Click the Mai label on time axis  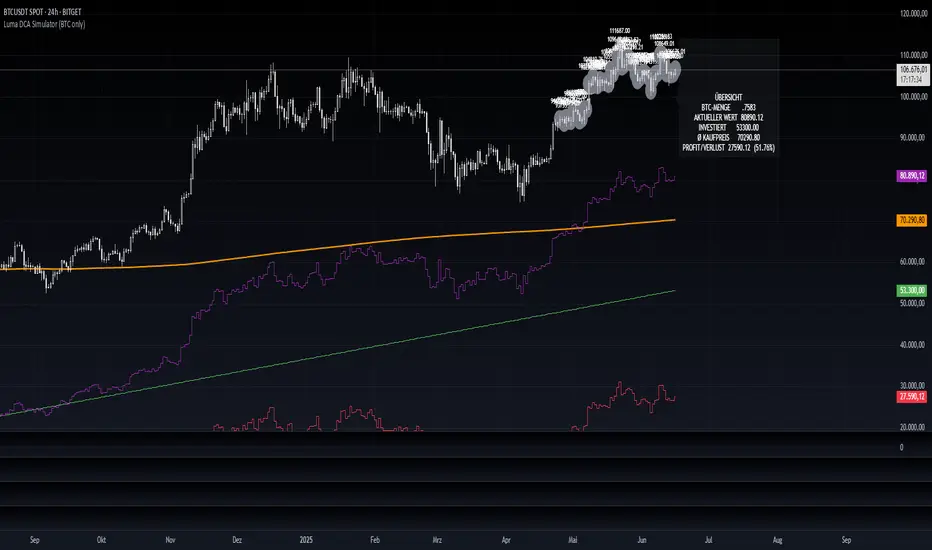click(x=573, y=540)
